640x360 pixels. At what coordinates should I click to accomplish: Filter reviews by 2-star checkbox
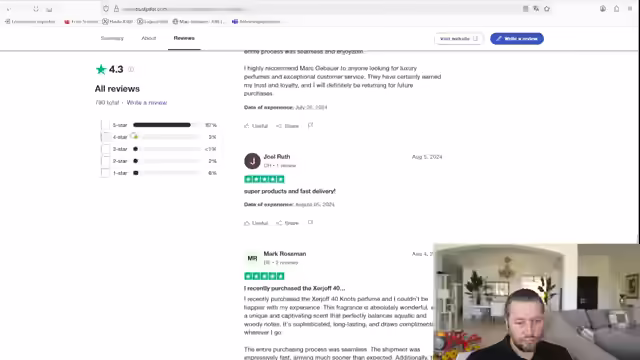[105, 161]
